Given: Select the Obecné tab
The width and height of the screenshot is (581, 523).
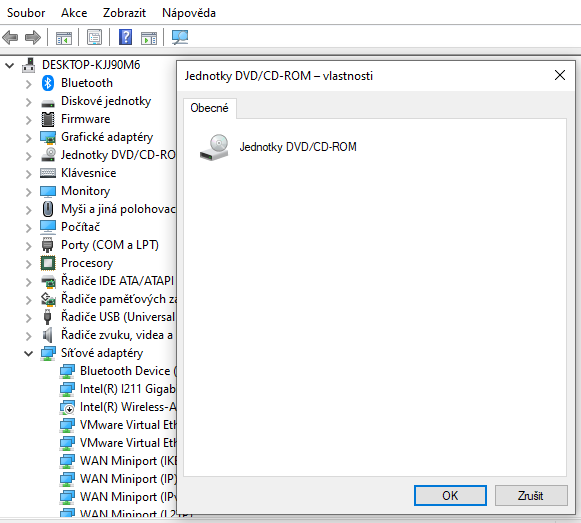Looking at the screenshot, I should (x=209, y=108).
